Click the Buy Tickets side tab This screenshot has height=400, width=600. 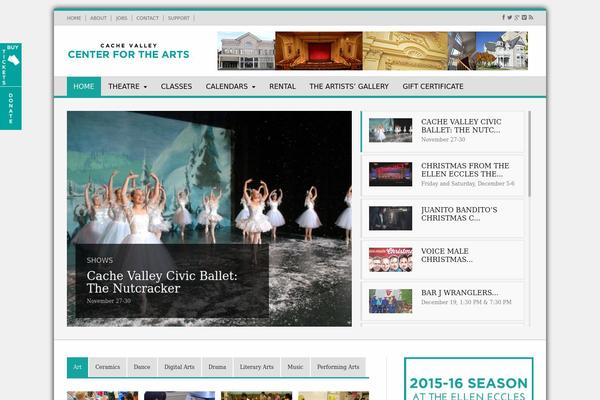click(x=11, y=65)
